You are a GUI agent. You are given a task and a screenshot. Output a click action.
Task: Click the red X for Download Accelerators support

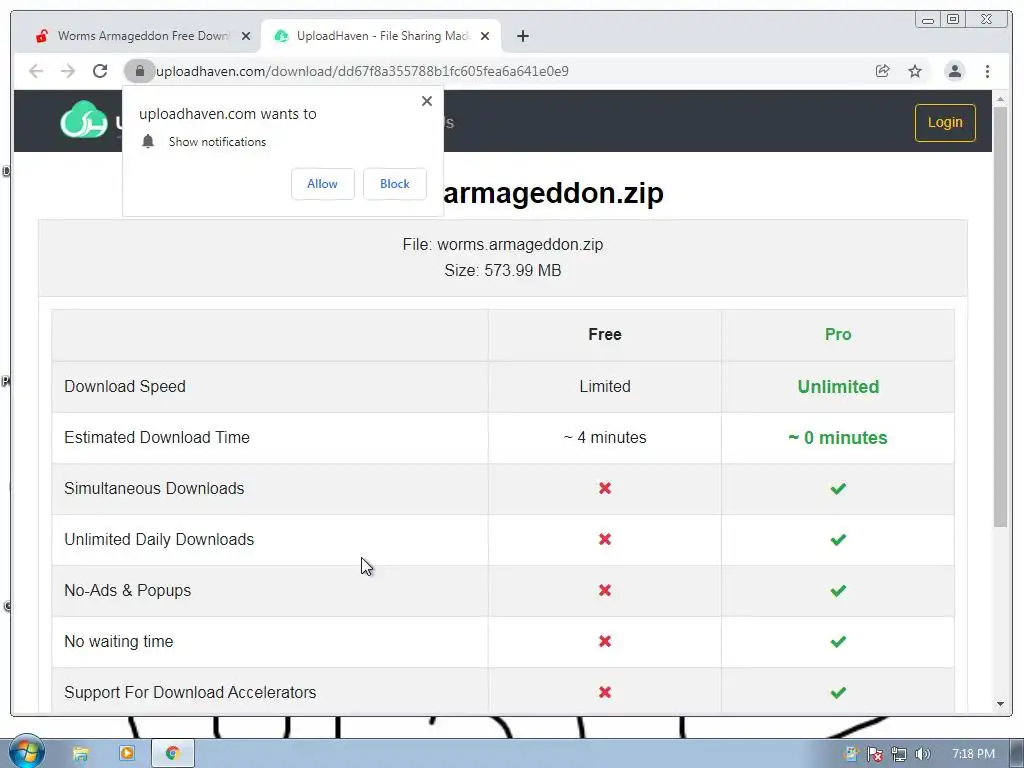click(605, 692)
